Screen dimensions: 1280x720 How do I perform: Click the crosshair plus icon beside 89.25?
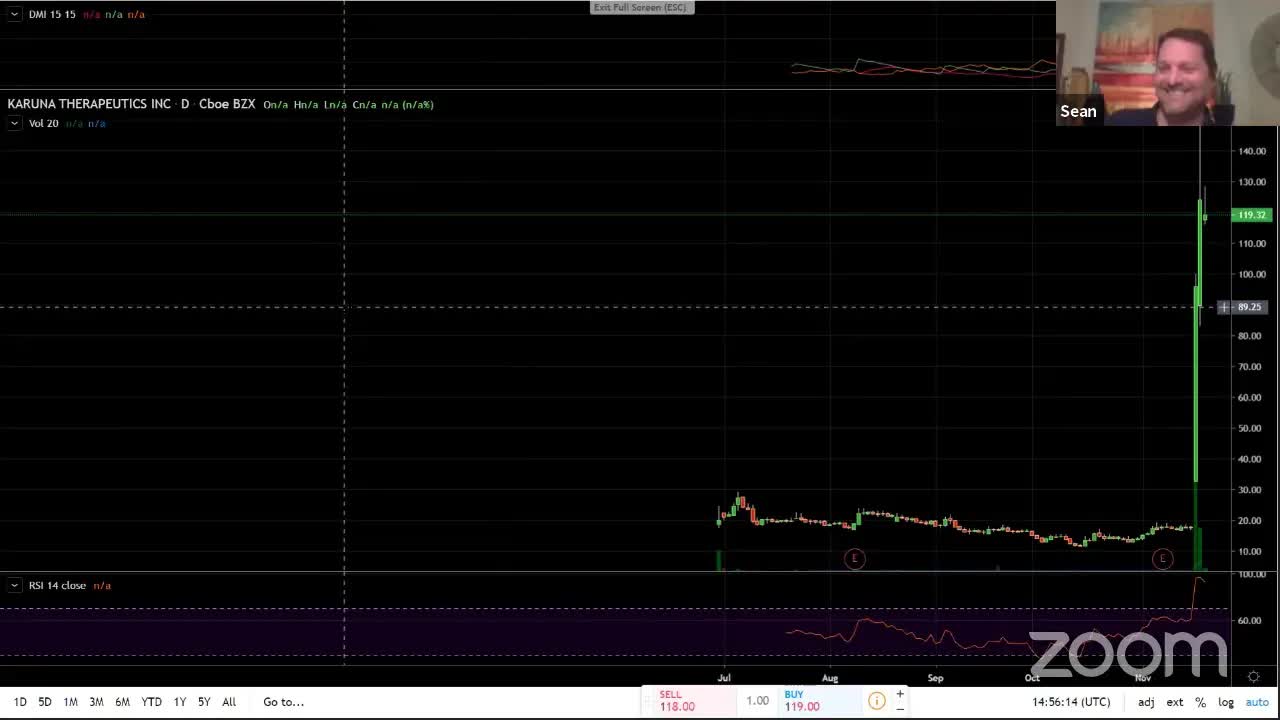click(1224, 307)
